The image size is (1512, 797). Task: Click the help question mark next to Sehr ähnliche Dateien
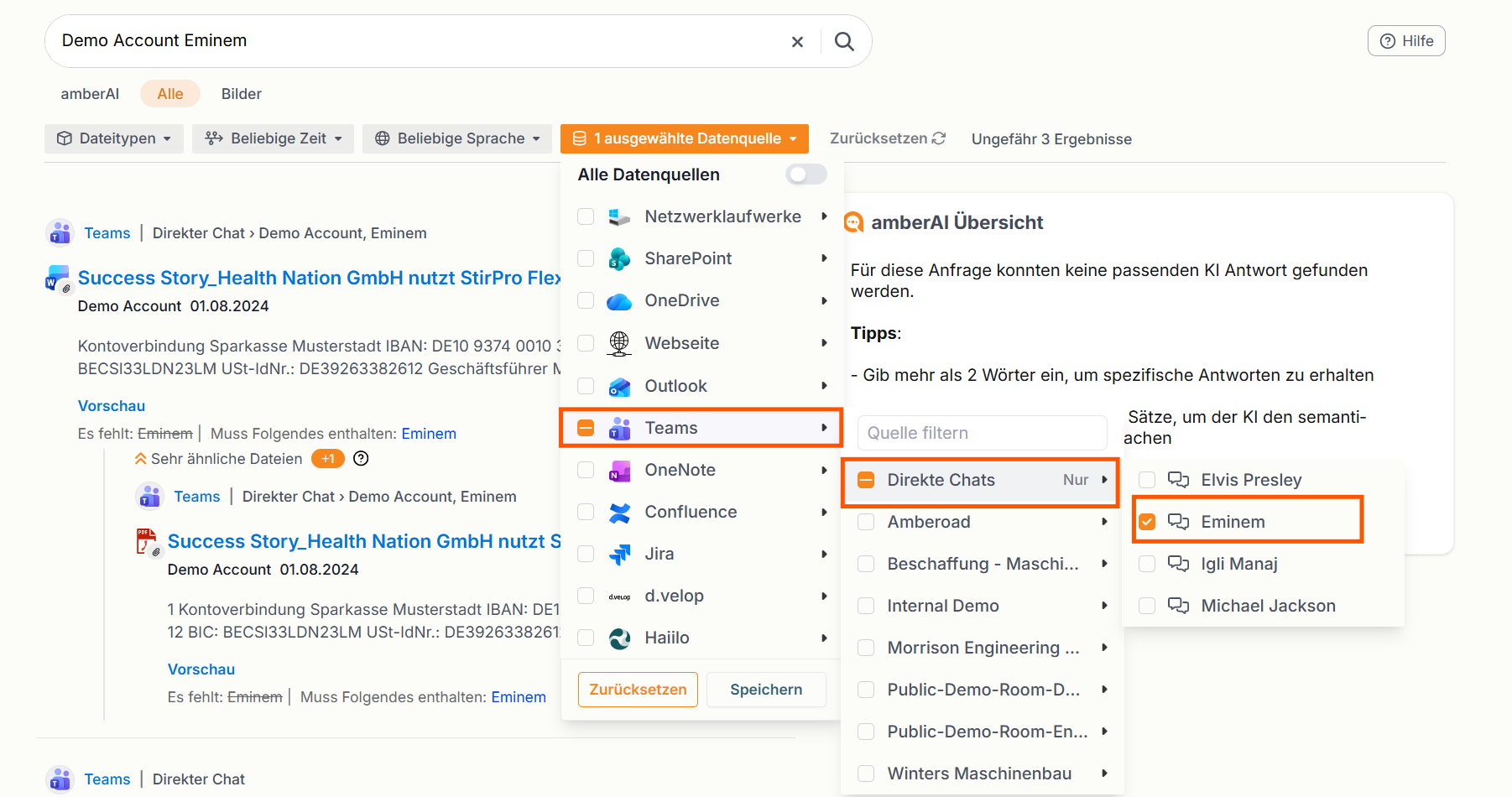[x=361, y=459]
